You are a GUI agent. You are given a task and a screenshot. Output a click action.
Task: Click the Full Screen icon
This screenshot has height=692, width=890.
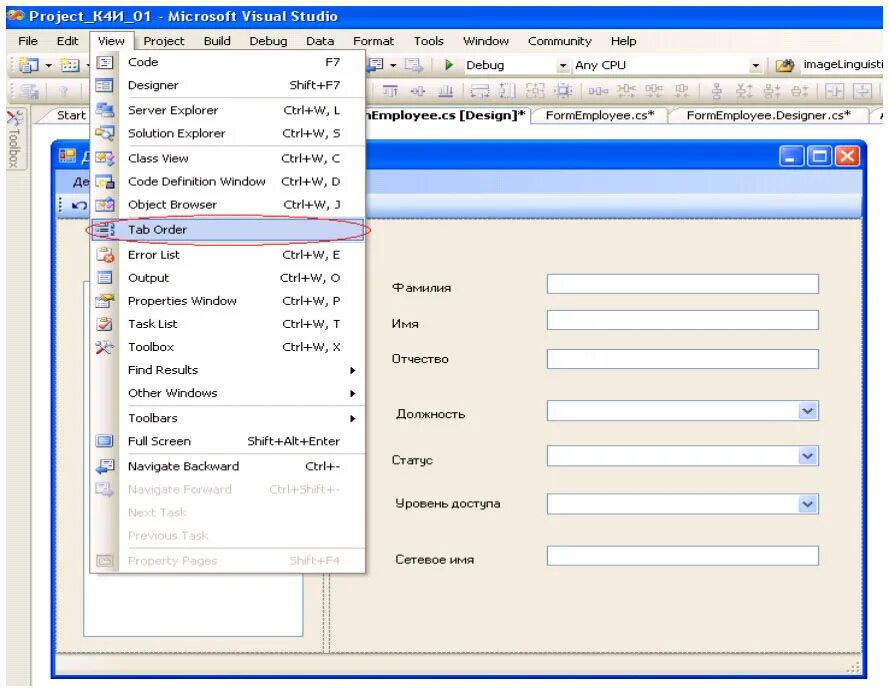(x=105, y=441)
